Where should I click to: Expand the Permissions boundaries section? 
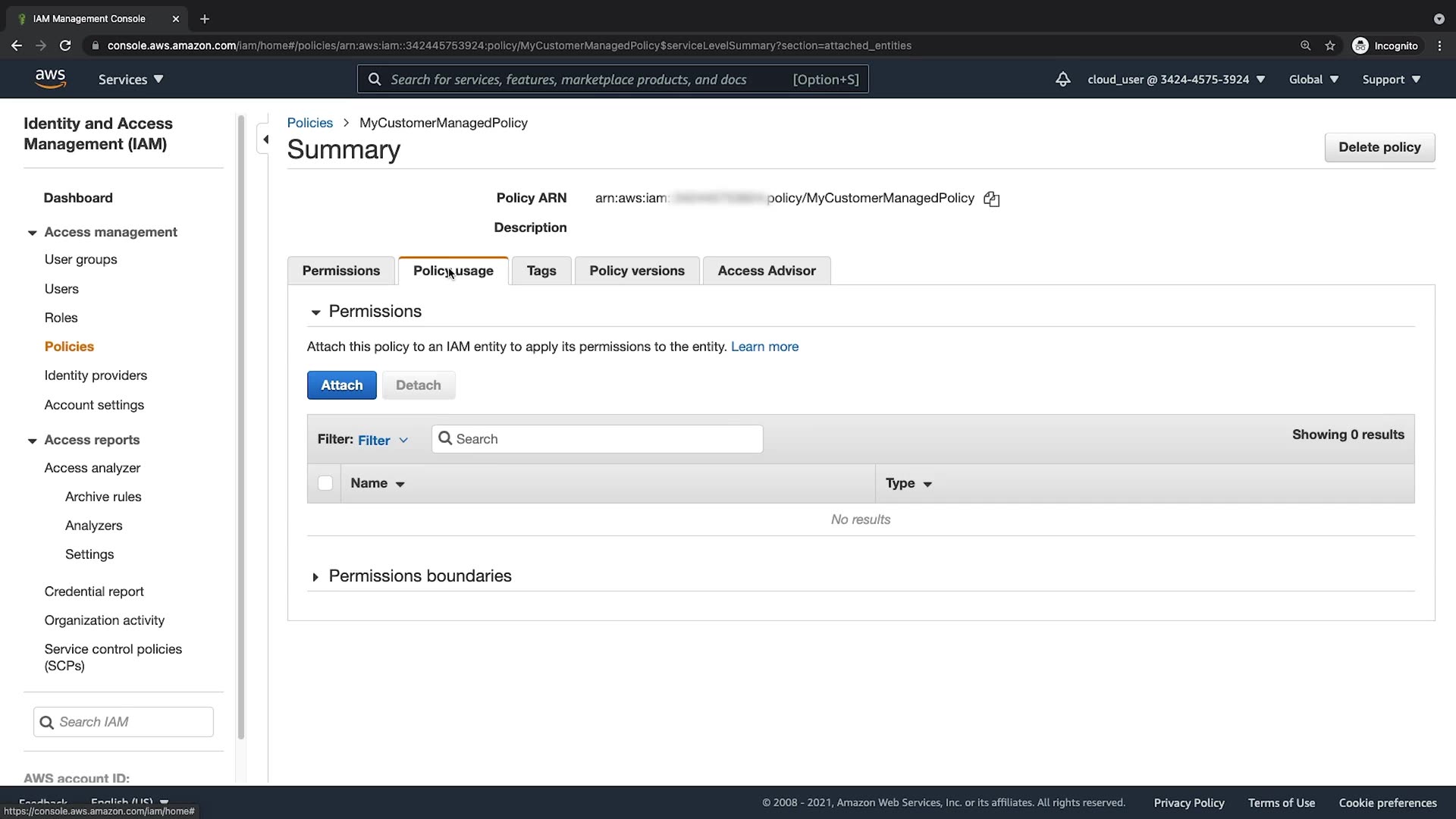tap(315, 577)
